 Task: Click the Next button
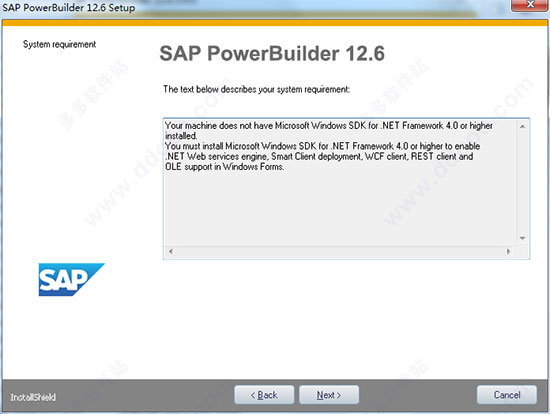(x=329, y=395)
